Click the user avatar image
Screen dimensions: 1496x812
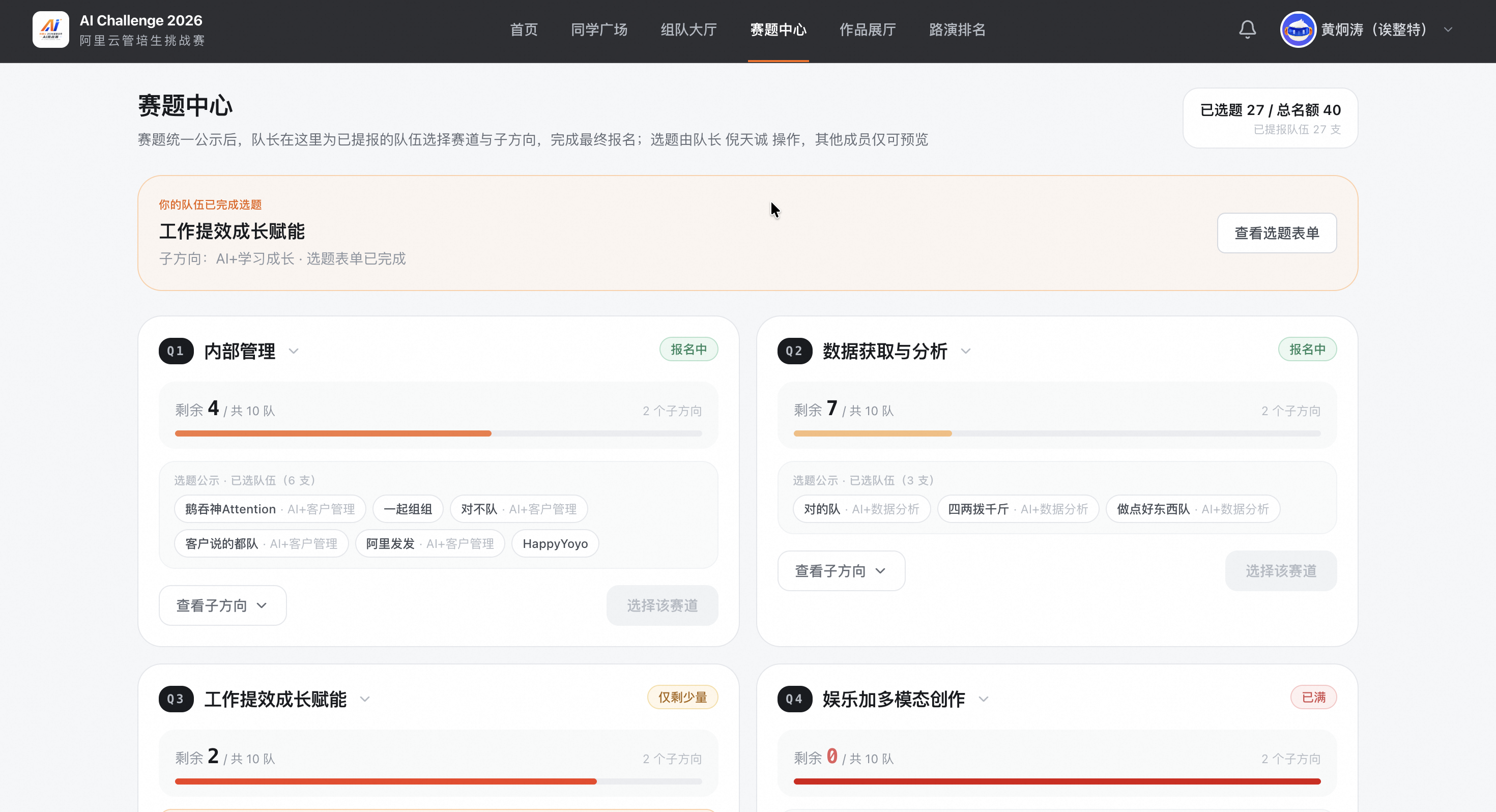1298,30
